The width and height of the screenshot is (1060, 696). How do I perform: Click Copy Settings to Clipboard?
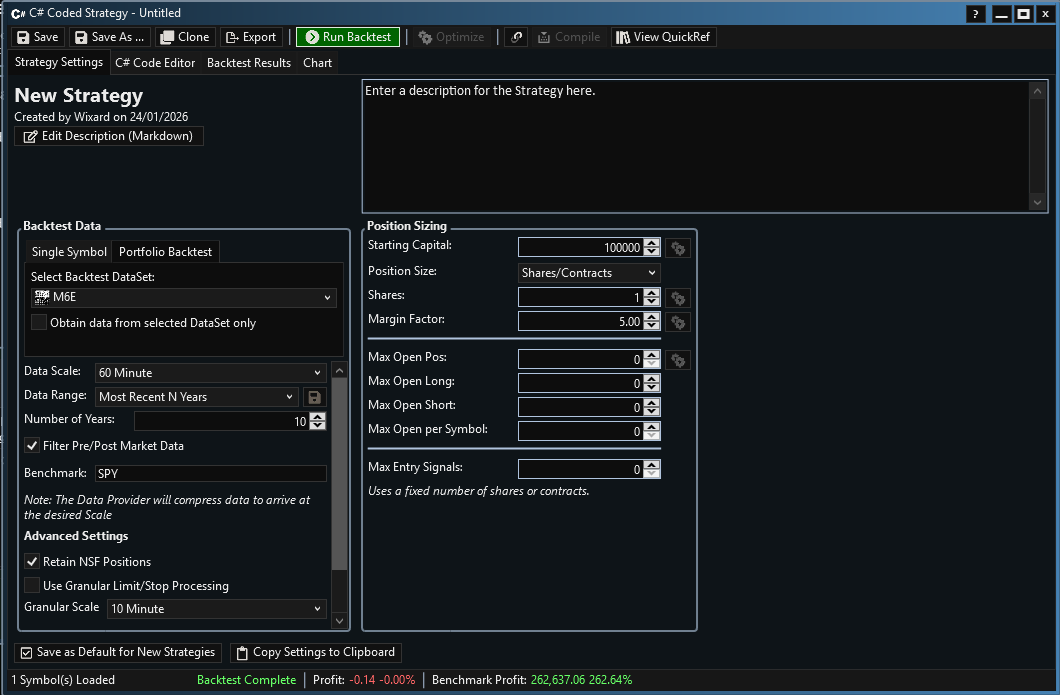pyautogui.click(x=316, y=653)
